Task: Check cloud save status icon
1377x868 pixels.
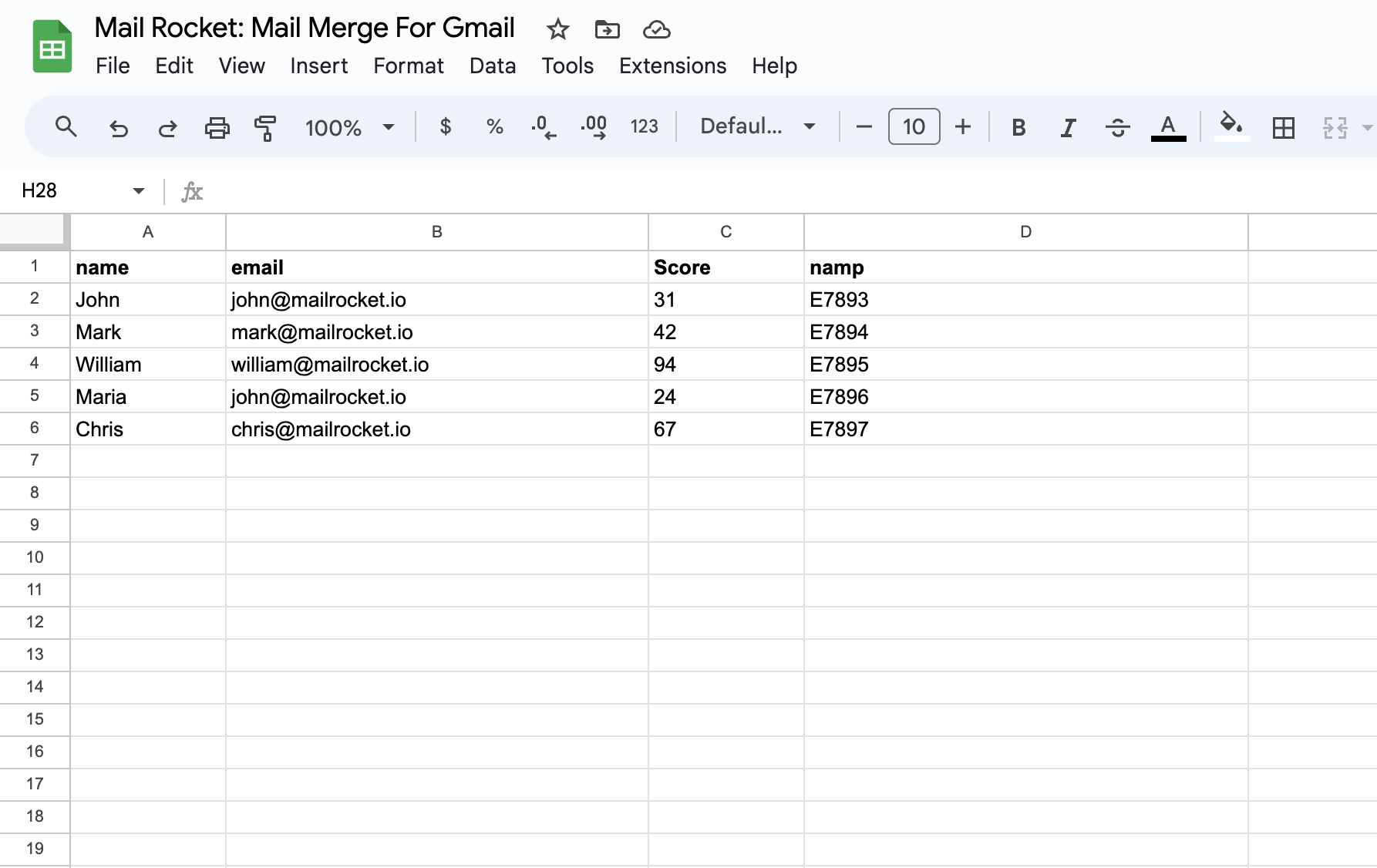Action: [x=656, y=30]
